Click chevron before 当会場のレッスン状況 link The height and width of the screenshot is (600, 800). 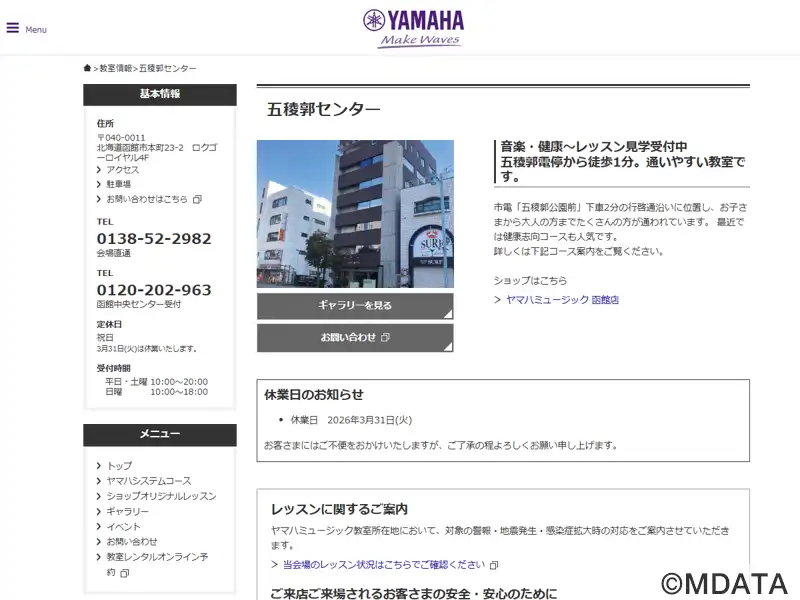[x=274, y=565]
